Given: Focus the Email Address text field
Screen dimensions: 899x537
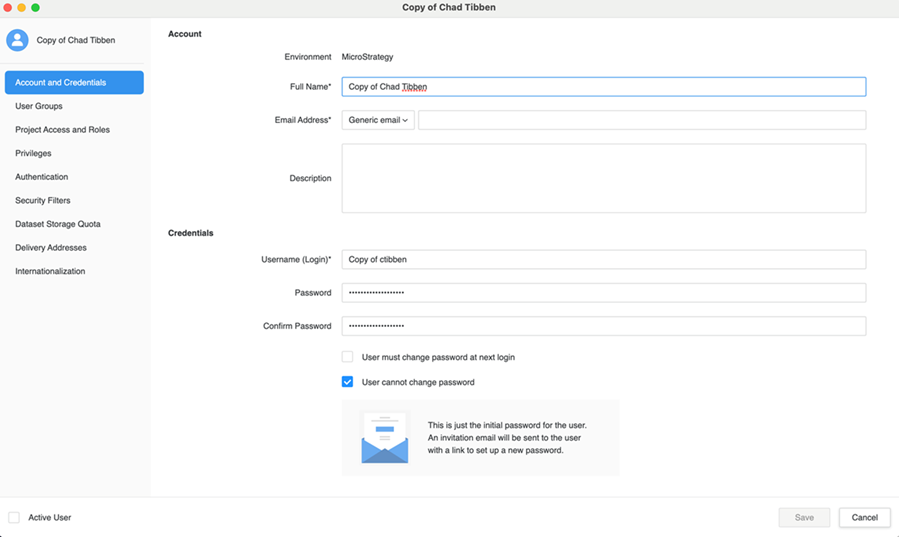Looking at the screenshot, I should 641,120.
